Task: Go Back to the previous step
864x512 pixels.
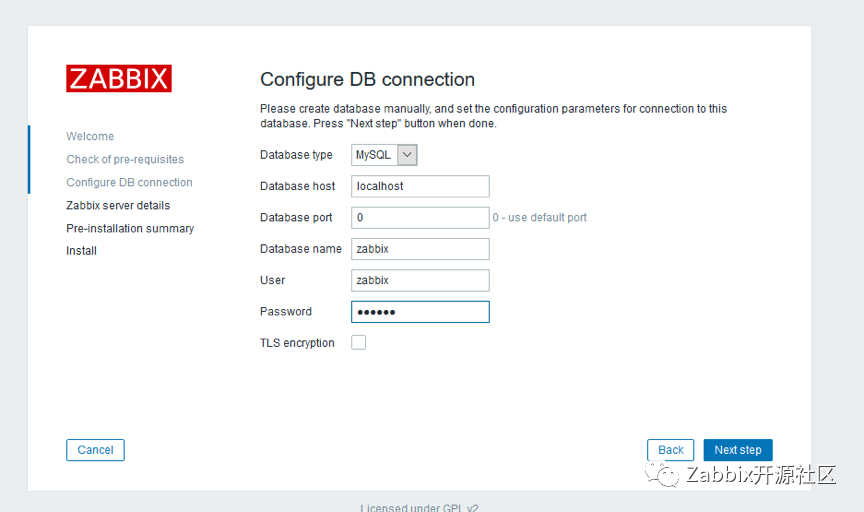Action: pos(671,450)
